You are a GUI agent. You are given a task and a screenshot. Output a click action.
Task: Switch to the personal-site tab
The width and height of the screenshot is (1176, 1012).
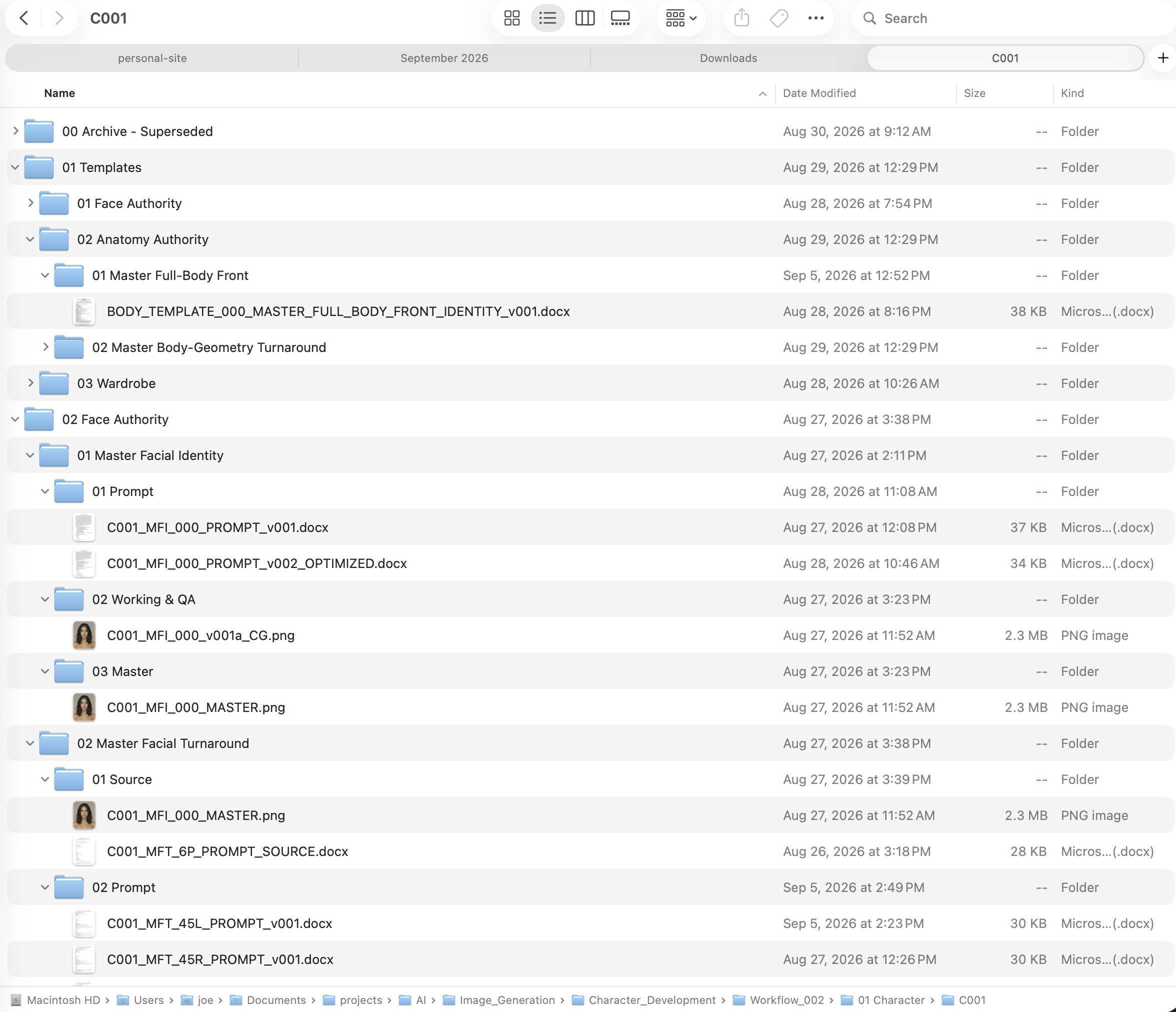pos(152,58)
